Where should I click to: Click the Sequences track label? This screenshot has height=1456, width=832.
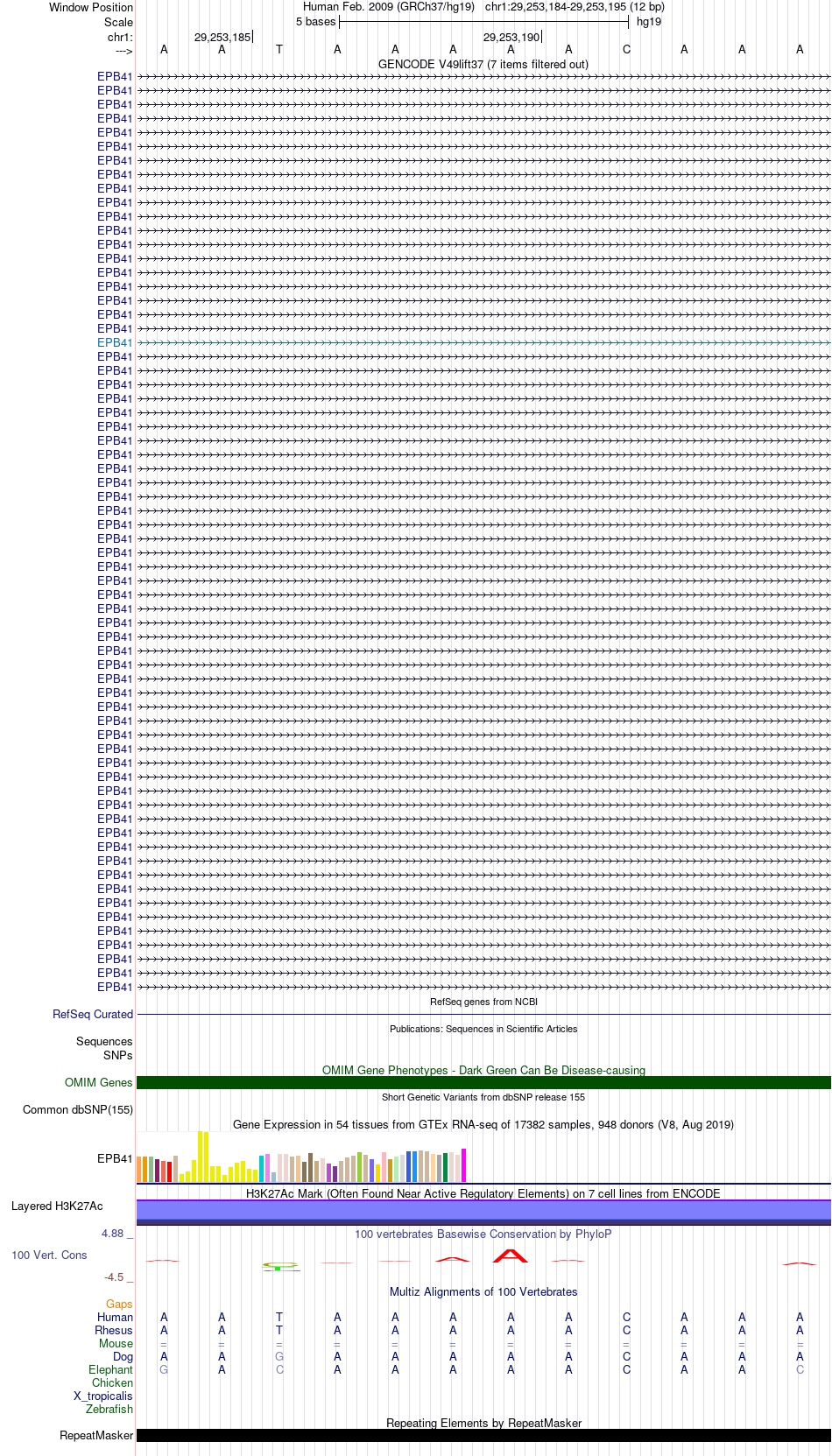104,1041
